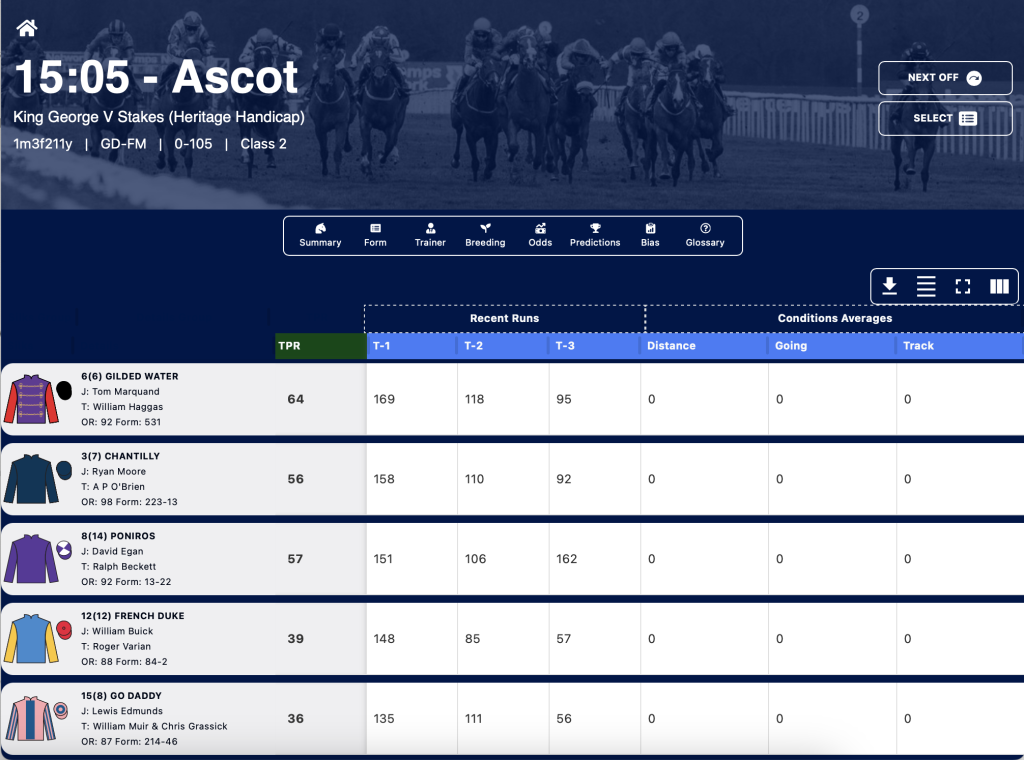Click CHANTILLY's navy silk thumbnail

click(31, 479)
